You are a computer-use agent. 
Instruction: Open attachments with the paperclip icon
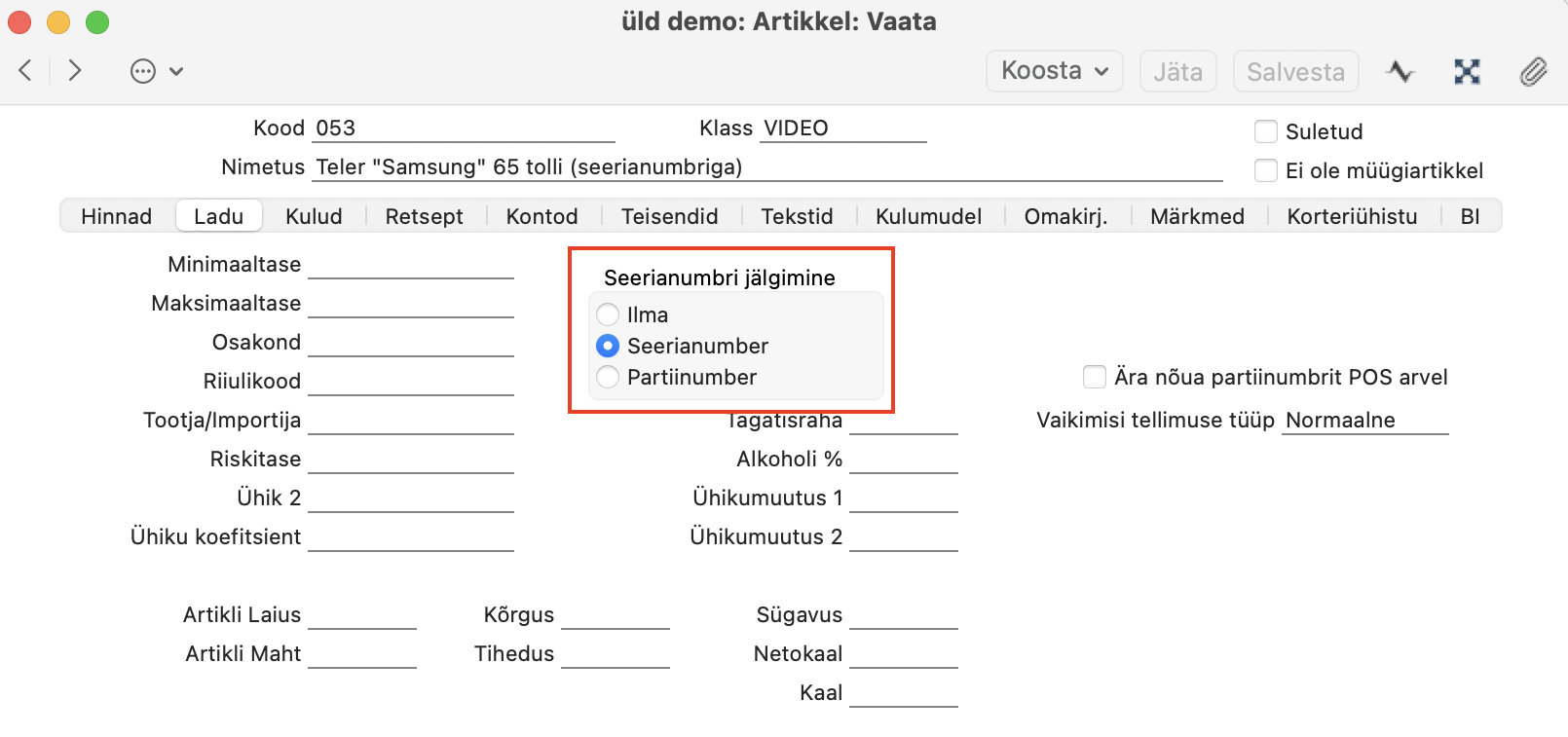click(x=1533, y=71)
